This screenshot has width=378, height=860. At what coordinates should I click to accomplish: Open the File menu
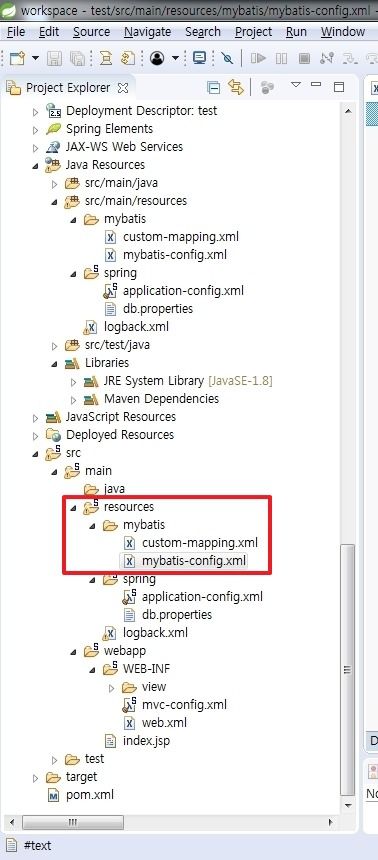16,32
